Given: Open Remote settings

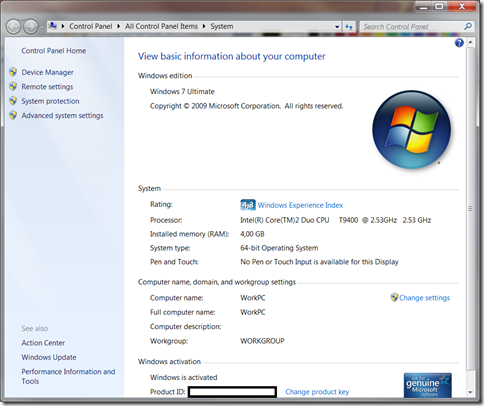Looking at the screenshot, I should point(47,87).
